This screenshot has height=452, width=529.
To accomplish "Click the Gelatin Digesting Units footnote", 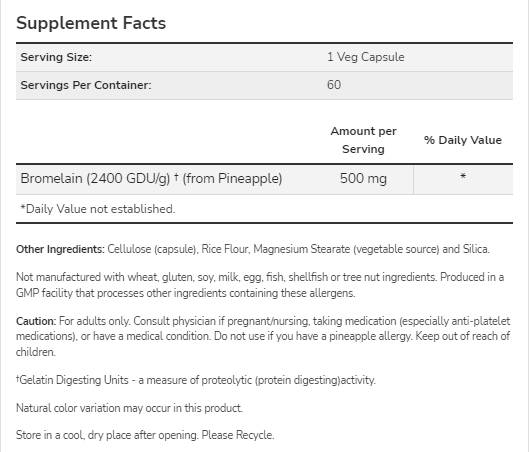I will [x=196, y=380].
